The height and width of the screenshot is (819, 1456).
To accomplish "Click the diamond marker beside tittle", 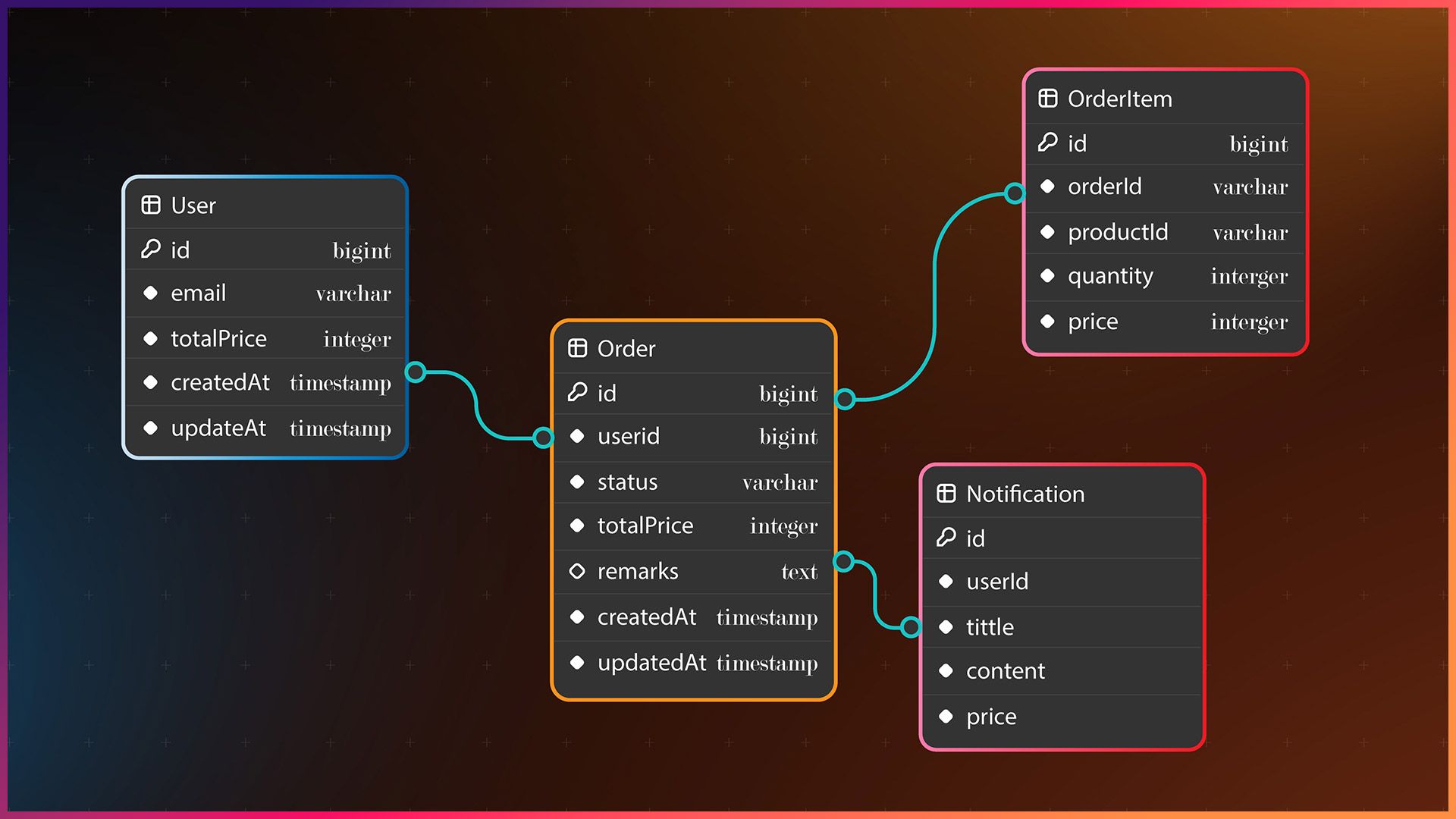I will (946, 627).
